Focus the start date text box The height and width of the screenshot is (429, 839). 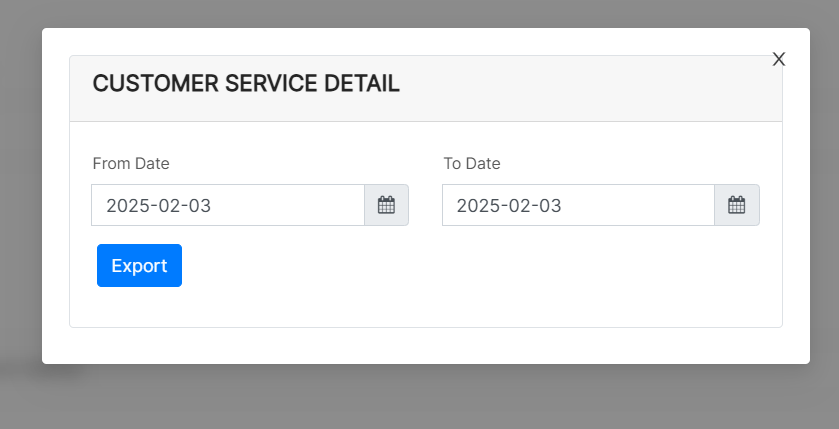pyautogui.click(x=228, y=205)
